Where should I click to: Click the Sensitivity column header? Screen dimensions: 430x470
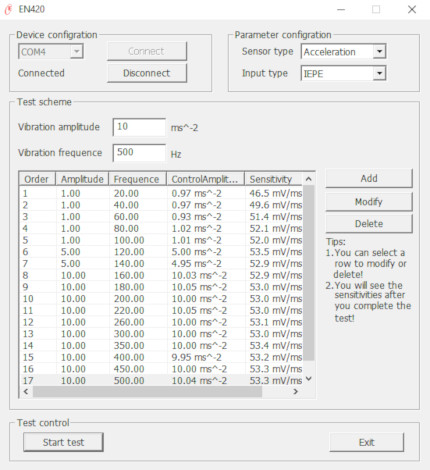(x=273, y=179)
